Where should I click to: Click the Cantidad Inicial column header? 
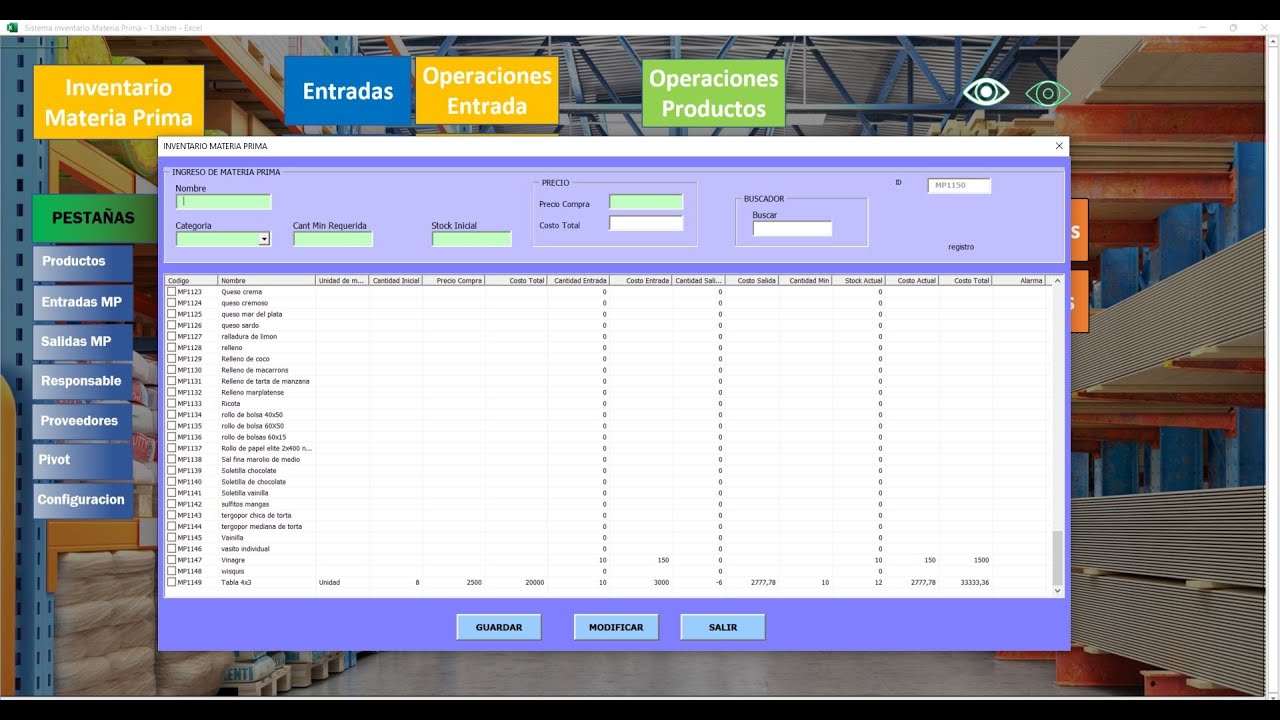point(396,281)
